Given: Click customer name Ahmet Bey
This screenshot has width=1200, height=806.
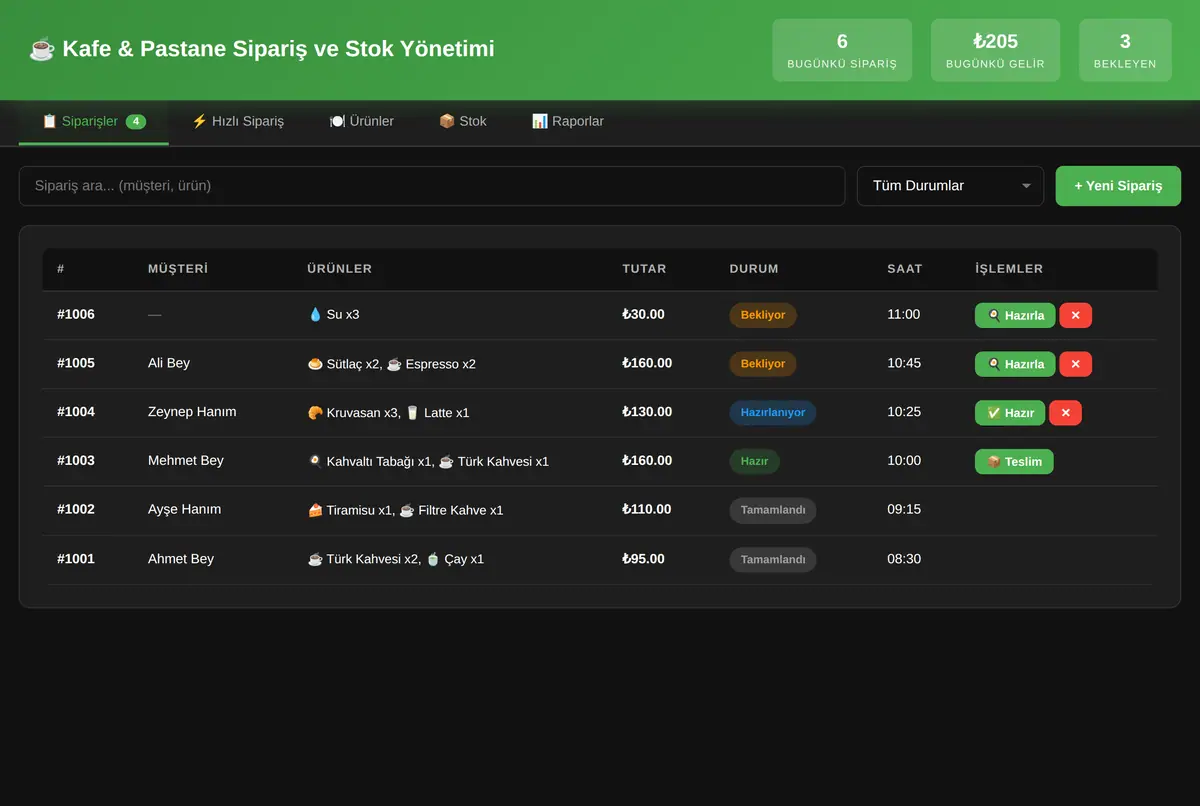Looking at the screenshot, I should tap(181, 559).
